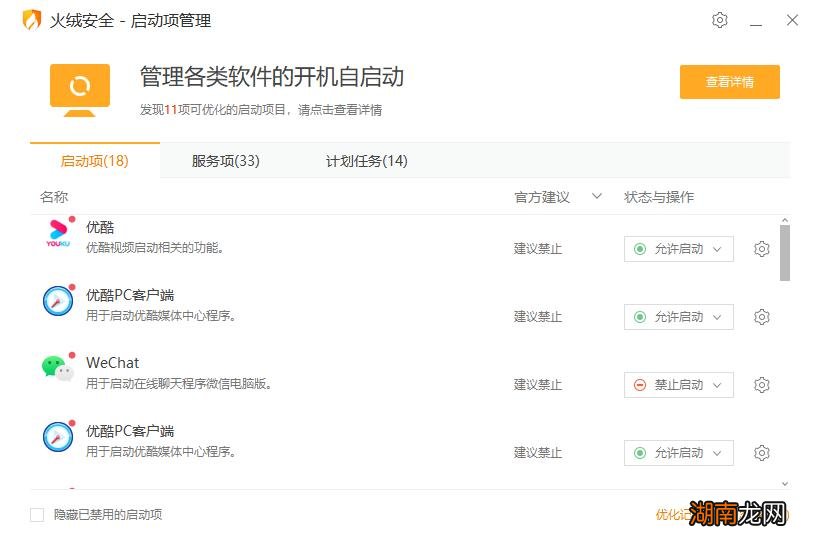The width and height of the screenshot is (820, 540).
Task: Close the 启动项管理 window
Action: [x=792, y=20]
